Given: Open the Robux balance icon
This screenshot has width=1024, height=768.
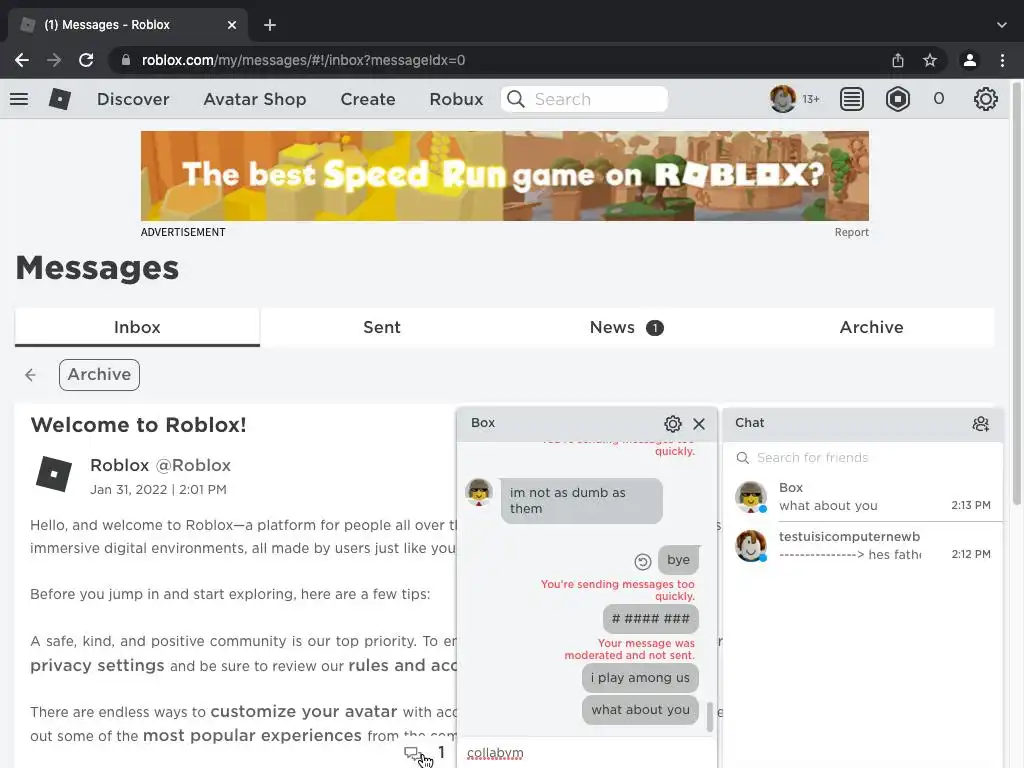Looking at the screenshot, I should tap(898, 99).
